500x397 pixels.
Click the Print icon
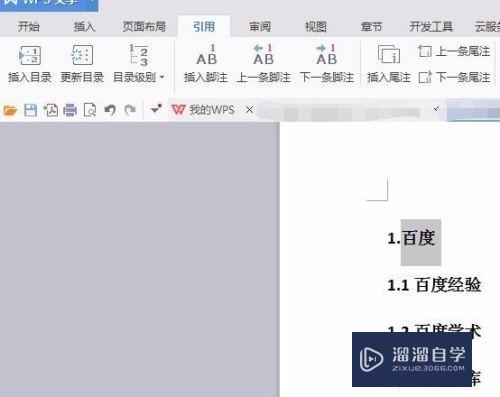tap(70, 110)
